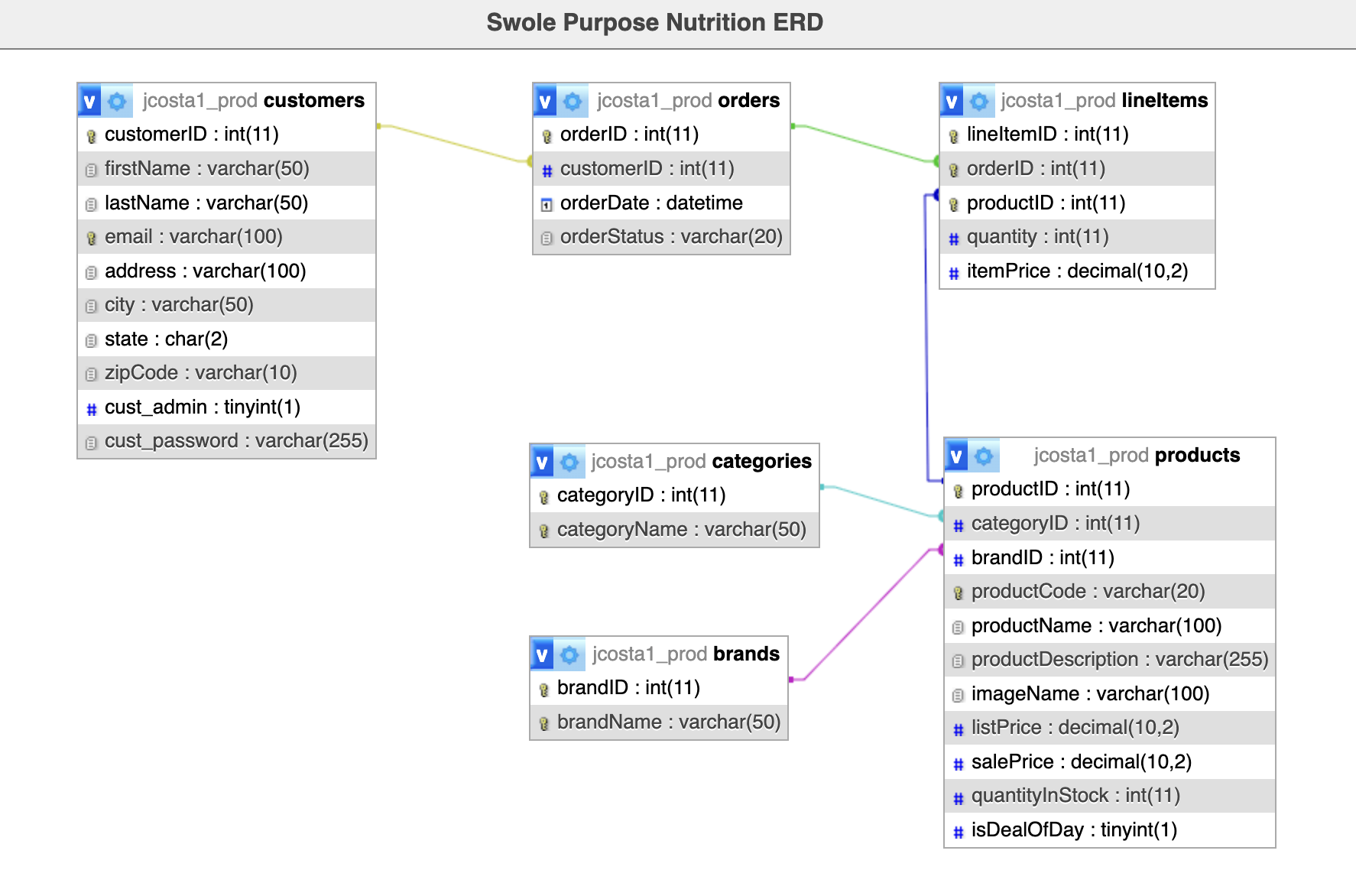Click the key icon next to lineItemID

click(953, 136)
